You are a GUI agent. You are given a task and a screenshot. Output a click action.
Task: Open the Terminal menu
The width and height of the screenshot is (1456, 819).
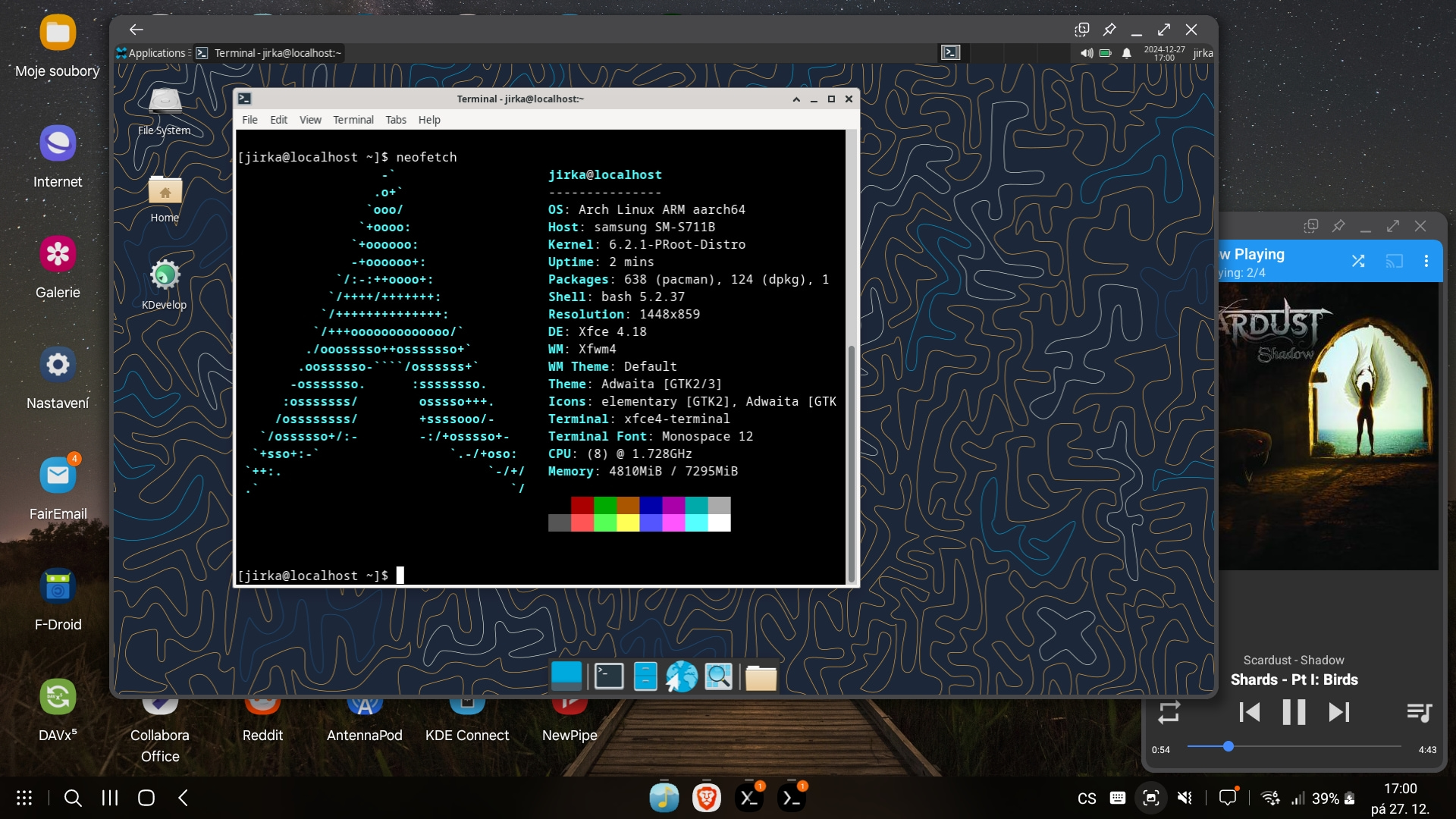click(353, 120)
